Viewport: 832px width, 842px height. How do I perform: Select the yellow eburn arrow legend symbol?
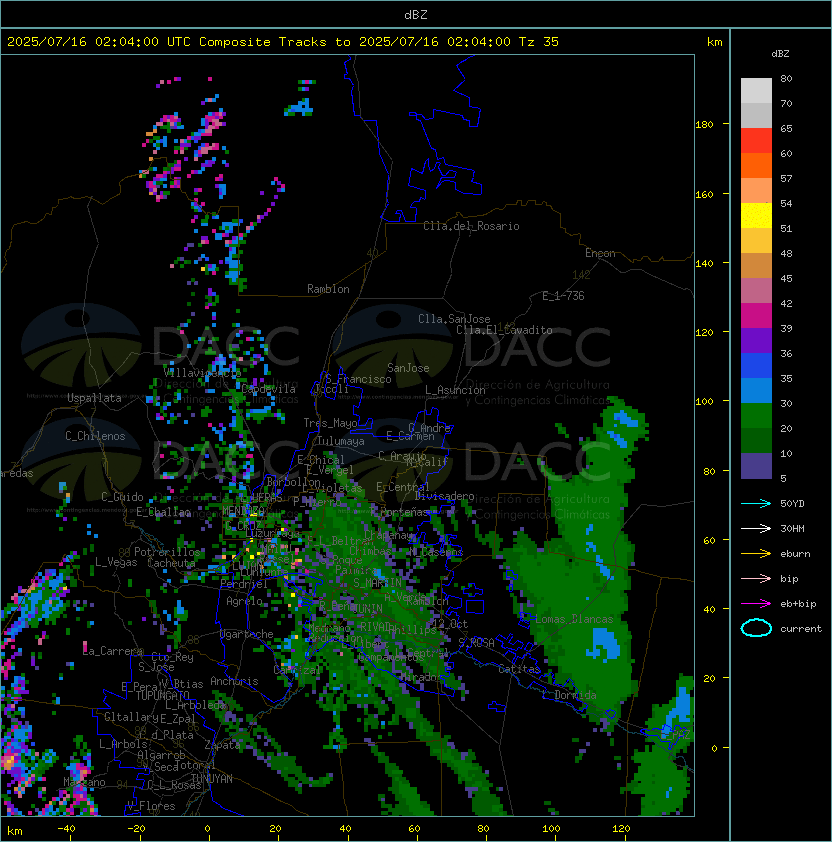tap(756, 554)
